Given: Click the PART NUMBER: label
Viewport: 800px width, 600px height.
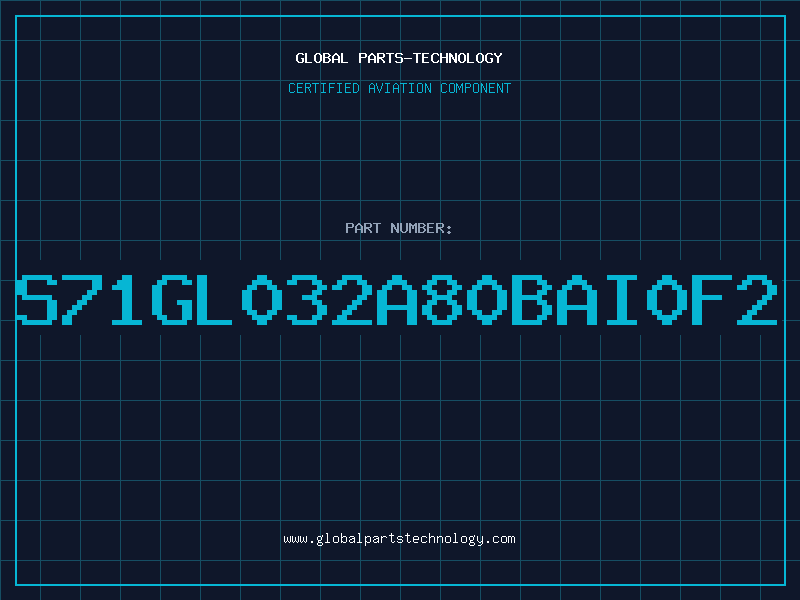Looking at the screenshot, I should coord(399,228).
